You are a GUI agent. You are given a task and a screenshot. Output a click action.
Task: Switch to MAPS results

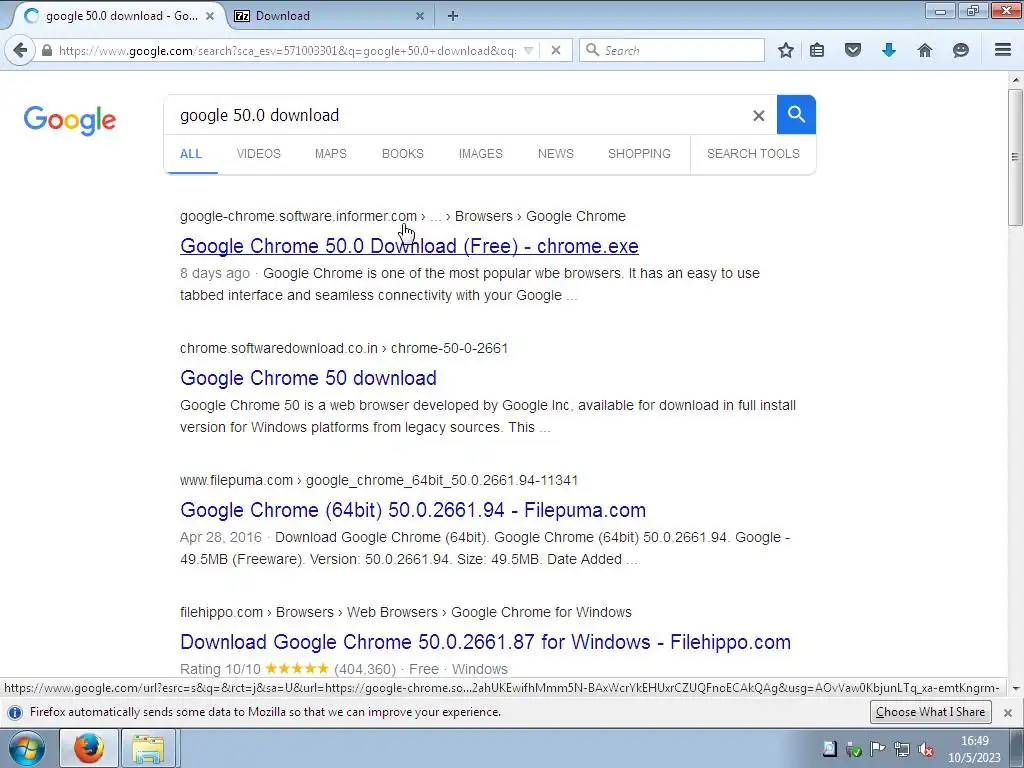[330, 154]
